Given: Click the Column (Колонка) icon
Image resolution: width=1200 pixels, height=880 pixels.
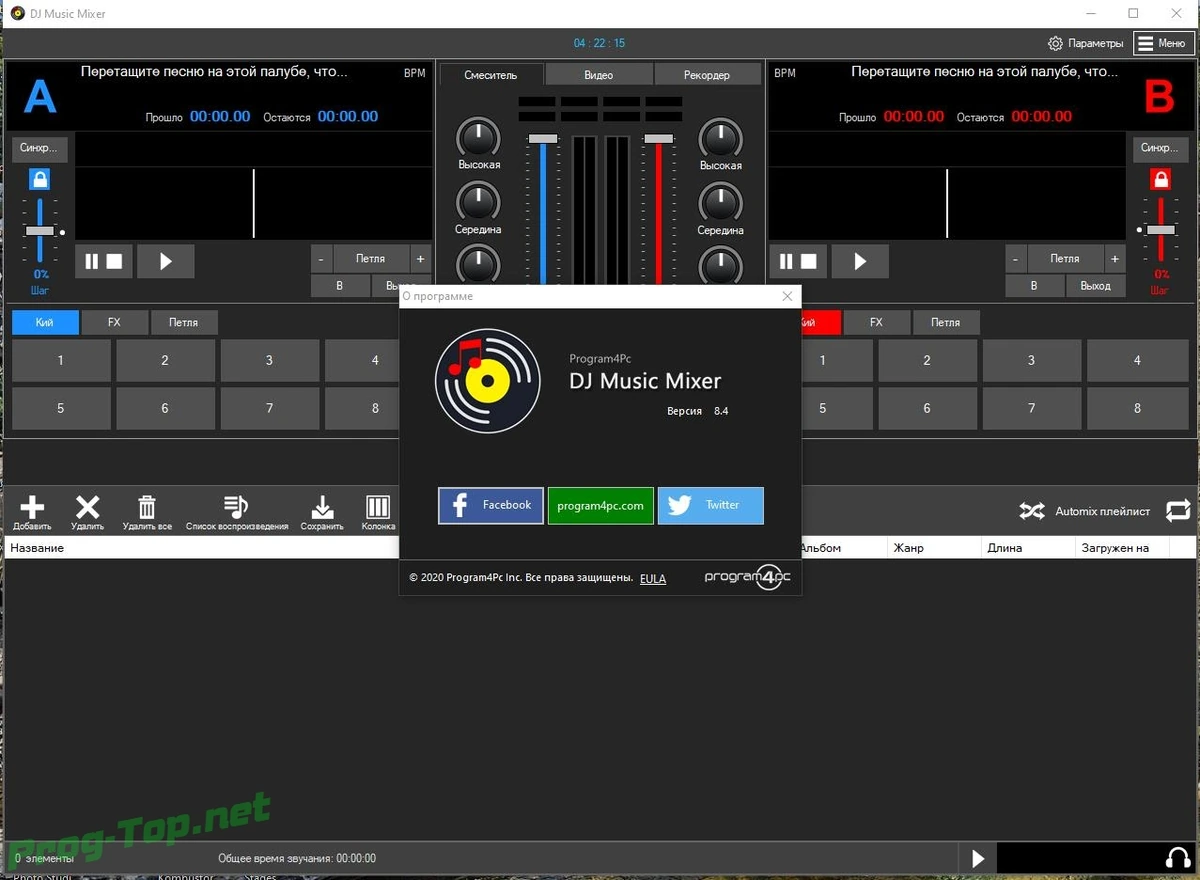Looking at the screenshot, I should [x=378, y=507].
